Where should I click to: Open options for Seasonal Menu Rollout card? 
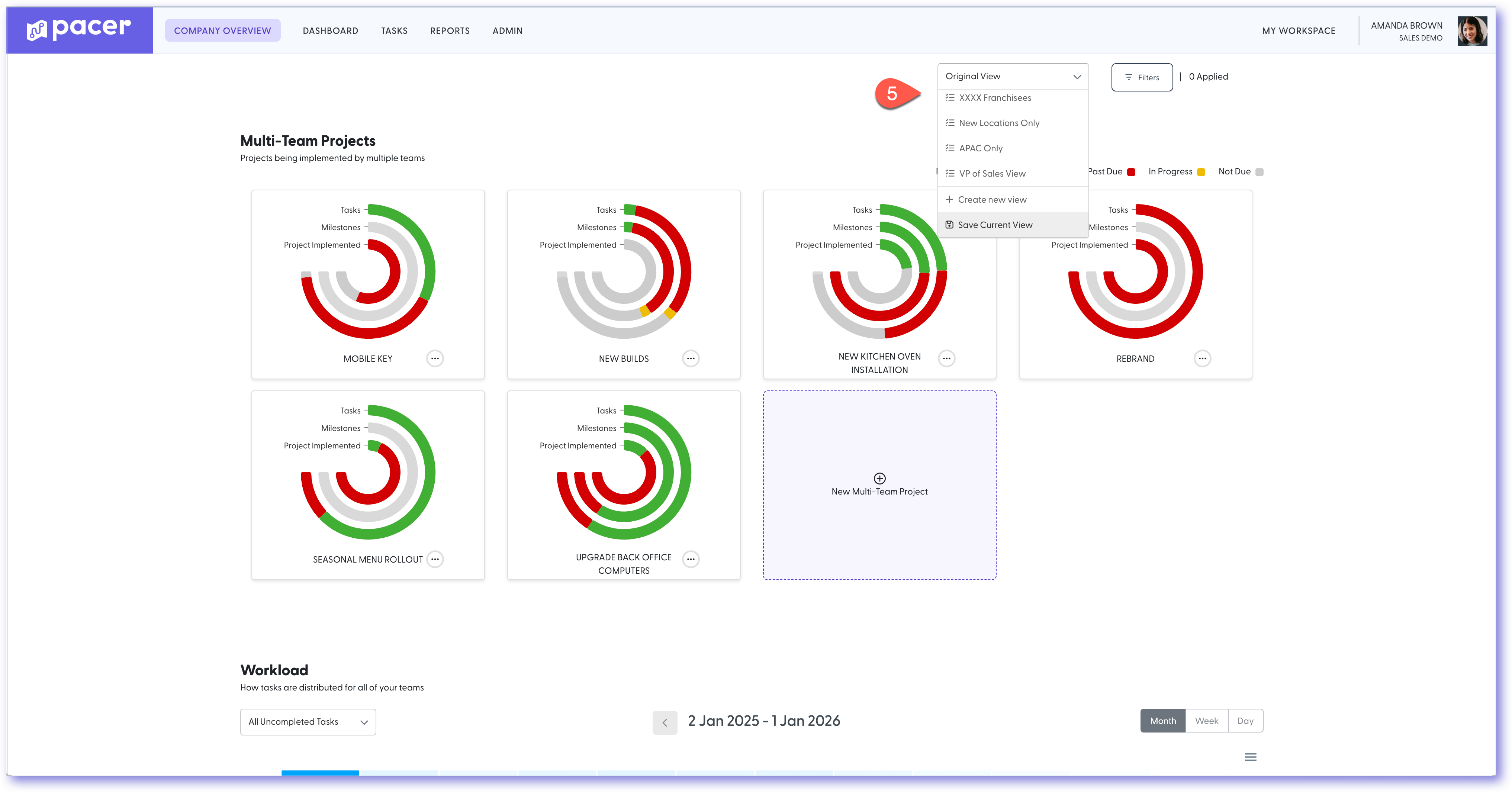point(435,559)
